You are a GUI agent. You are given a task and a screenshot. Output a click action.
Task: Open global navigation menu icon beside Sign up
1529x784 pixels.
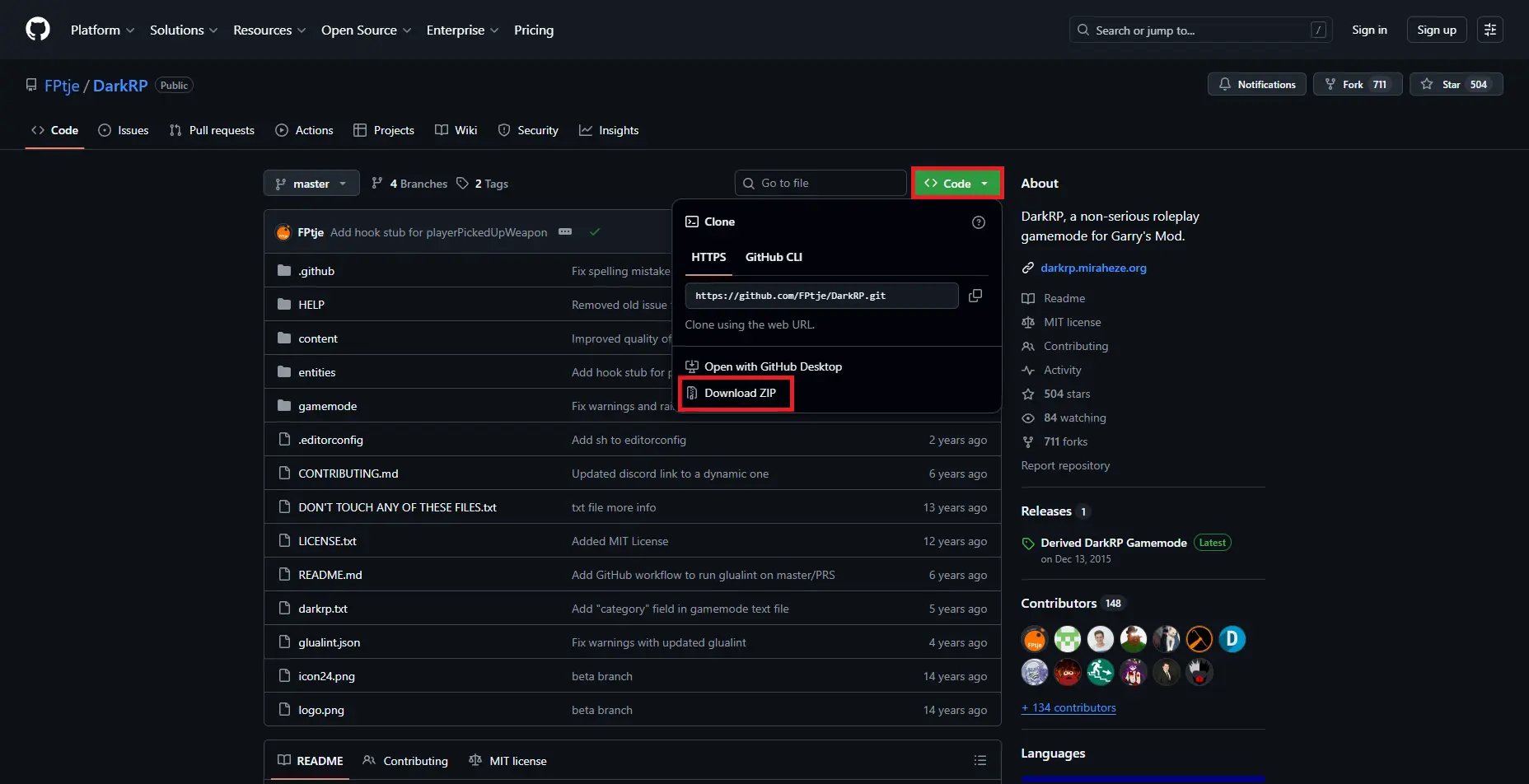1489,30
